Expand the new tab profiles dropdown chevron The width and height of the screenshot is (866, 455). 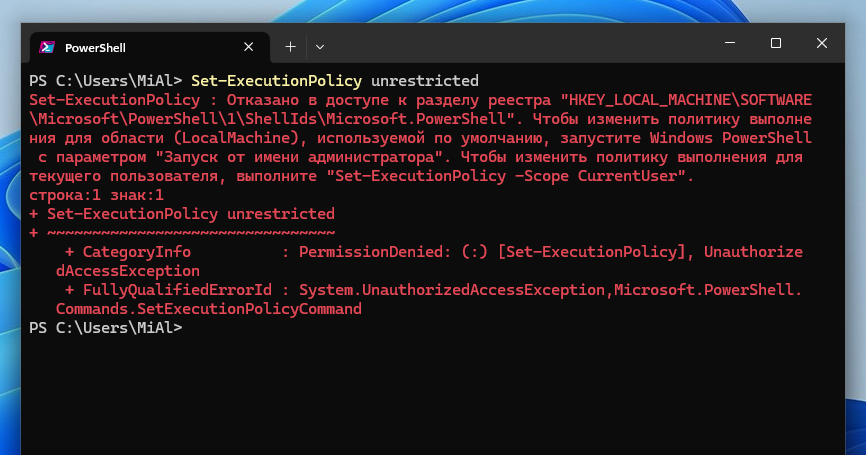[x=320, y=47]
